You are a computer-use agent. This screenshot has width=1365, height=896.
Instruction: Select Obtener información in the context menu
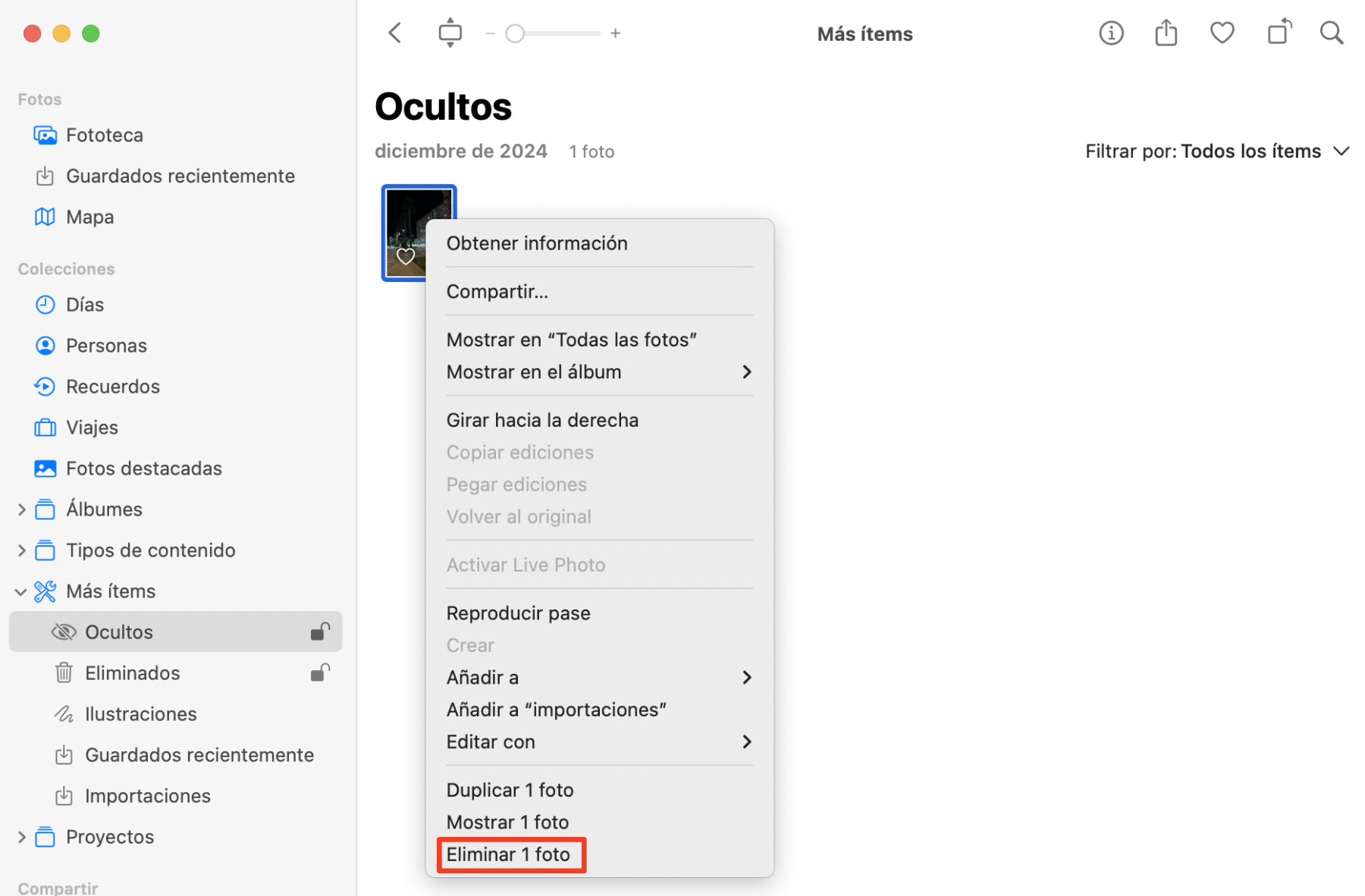pyautogui.click(x=537, y=243)
